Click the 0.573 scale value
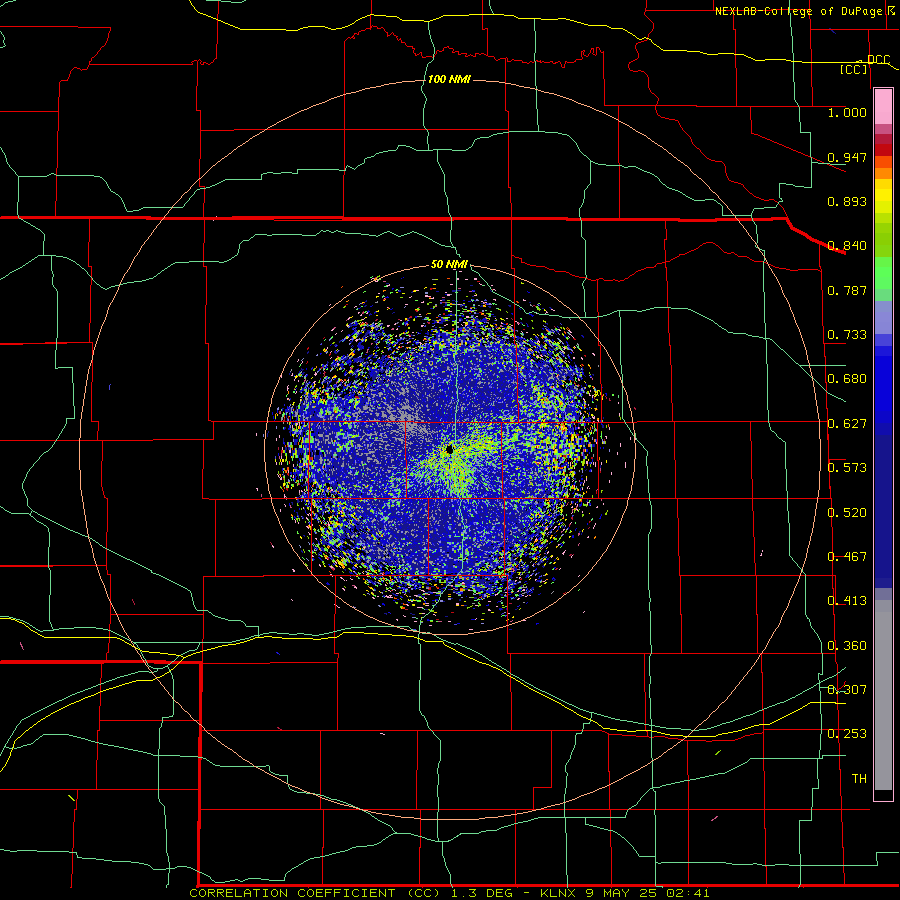This screenshot has height=900, width=900. point(847,468)
